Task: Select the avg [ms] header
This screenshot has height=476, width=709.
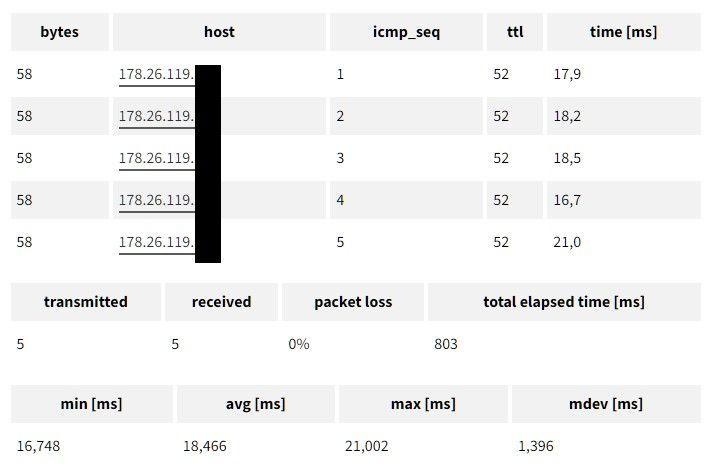Action: (256, 404)
